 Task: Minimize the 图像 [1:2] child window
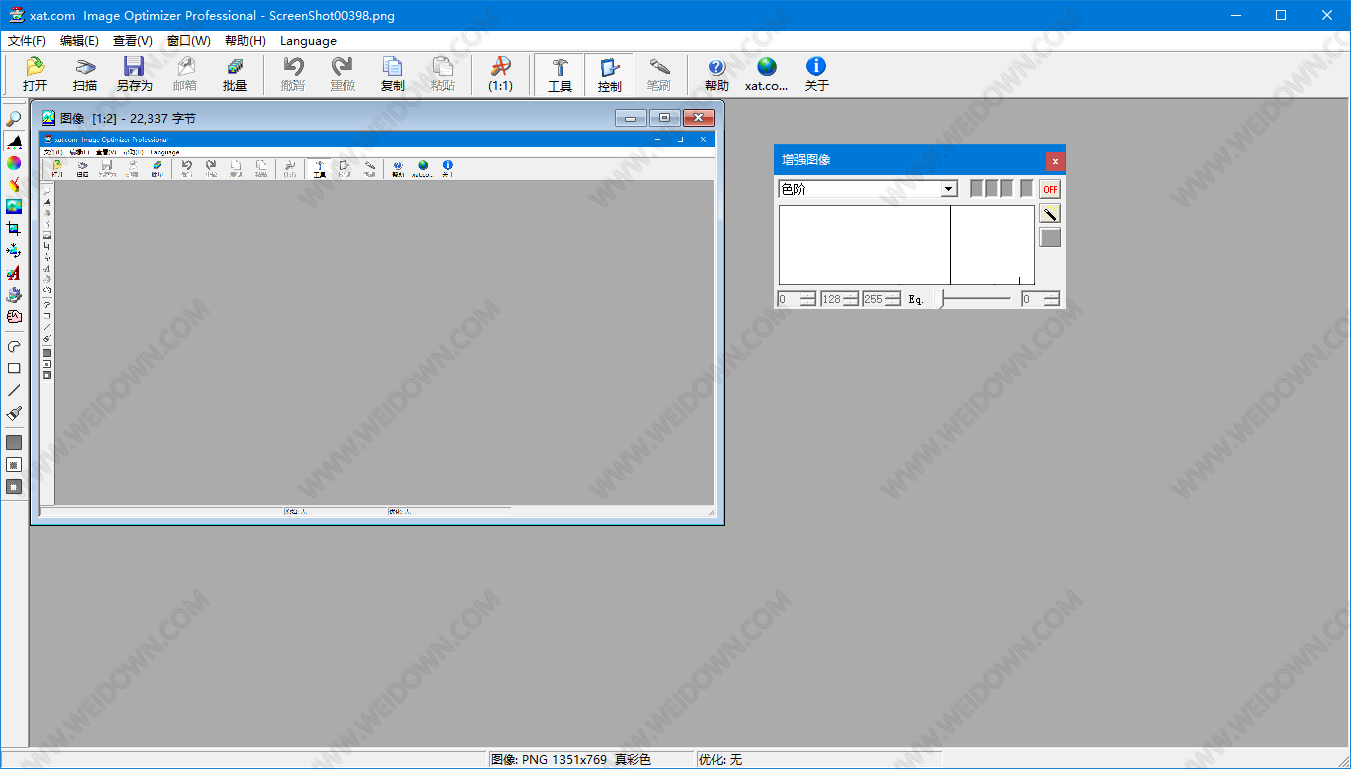coord(630,117)
